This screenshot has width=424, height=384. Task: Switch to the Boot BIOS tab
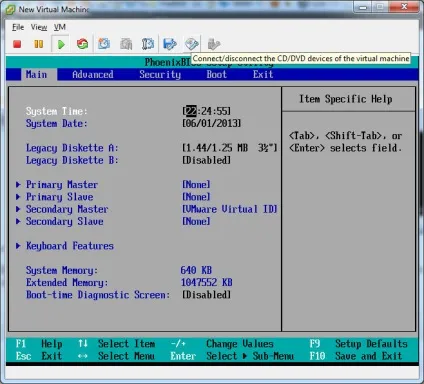[x=216, y=74]
